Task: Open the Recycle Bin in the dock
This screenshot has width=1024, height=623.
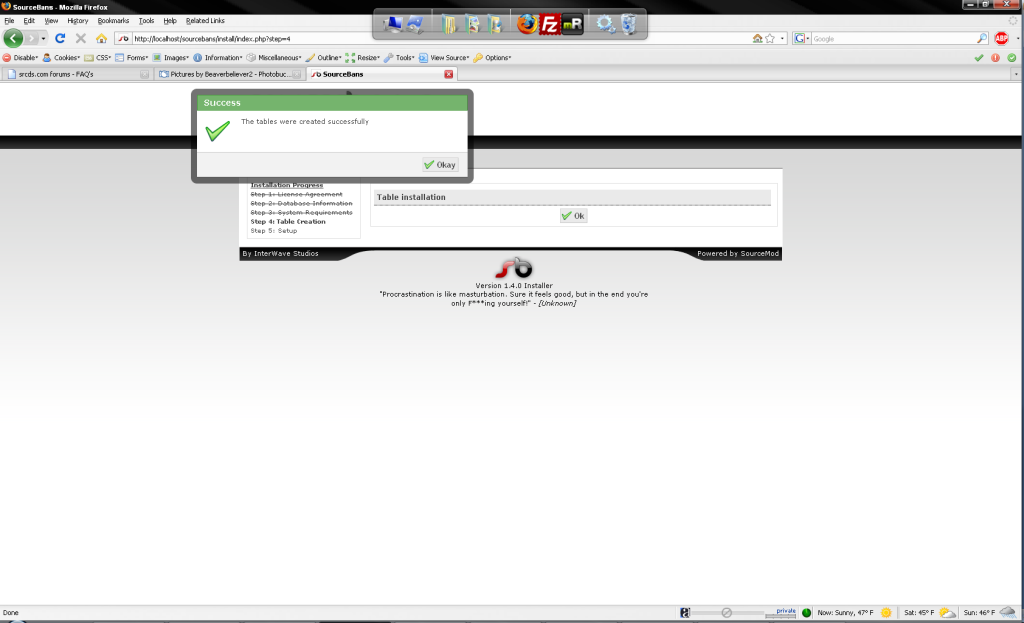Action: tap(628, 24)
